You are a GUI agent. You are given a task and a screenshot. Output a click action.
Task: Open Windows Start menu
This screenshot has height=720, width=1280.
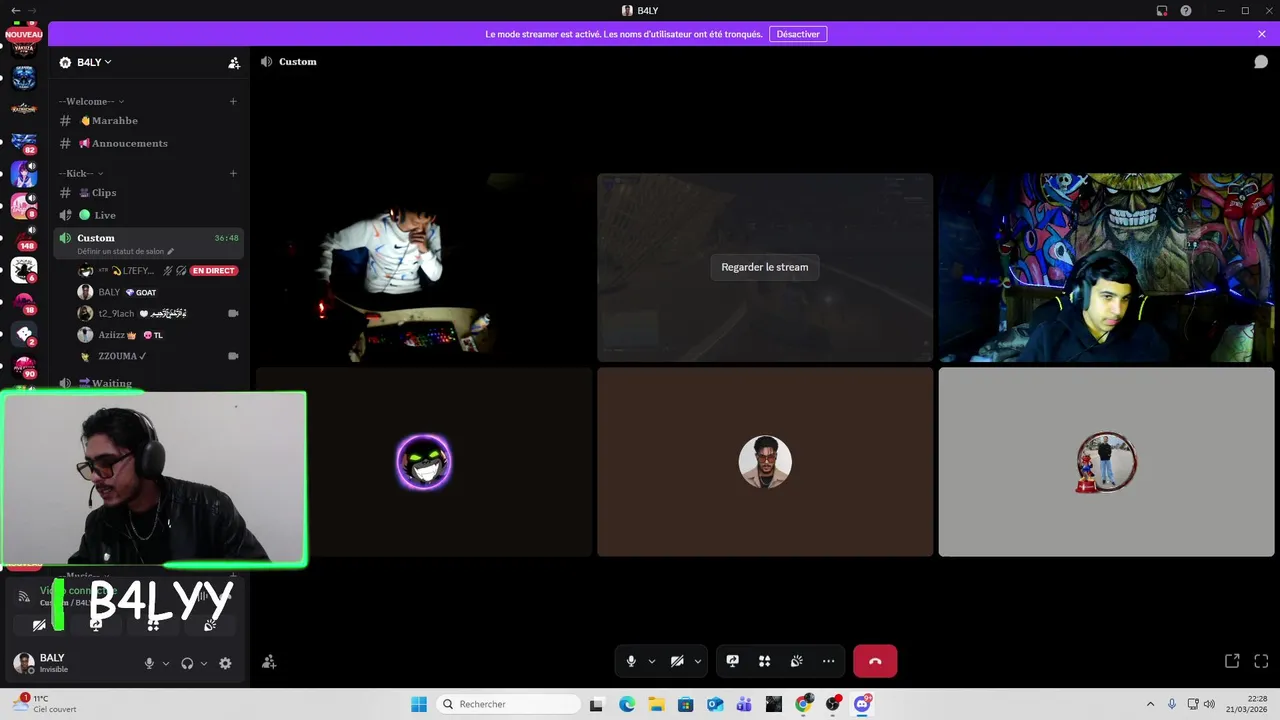pos(419,704)
